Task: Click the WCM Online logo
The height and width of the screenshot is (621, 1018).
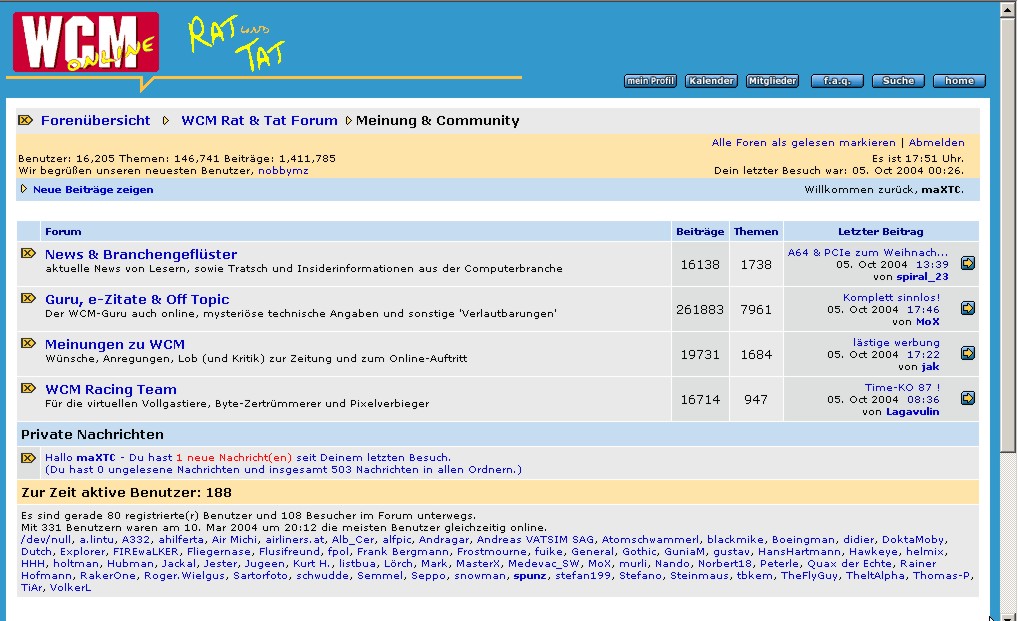Action: point(86,42)
